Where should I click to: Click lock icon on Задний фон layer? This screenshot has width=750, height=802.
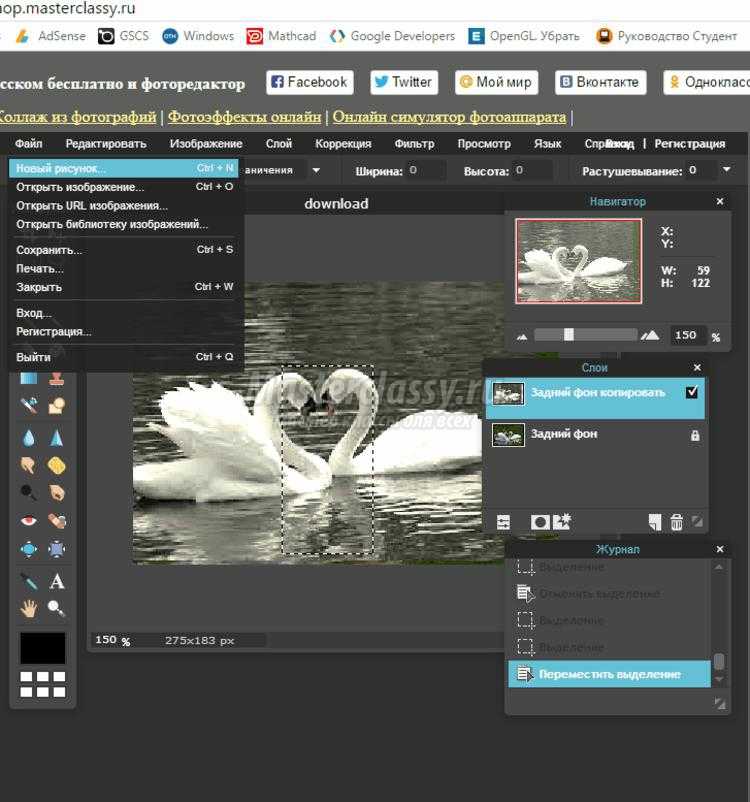695,435
